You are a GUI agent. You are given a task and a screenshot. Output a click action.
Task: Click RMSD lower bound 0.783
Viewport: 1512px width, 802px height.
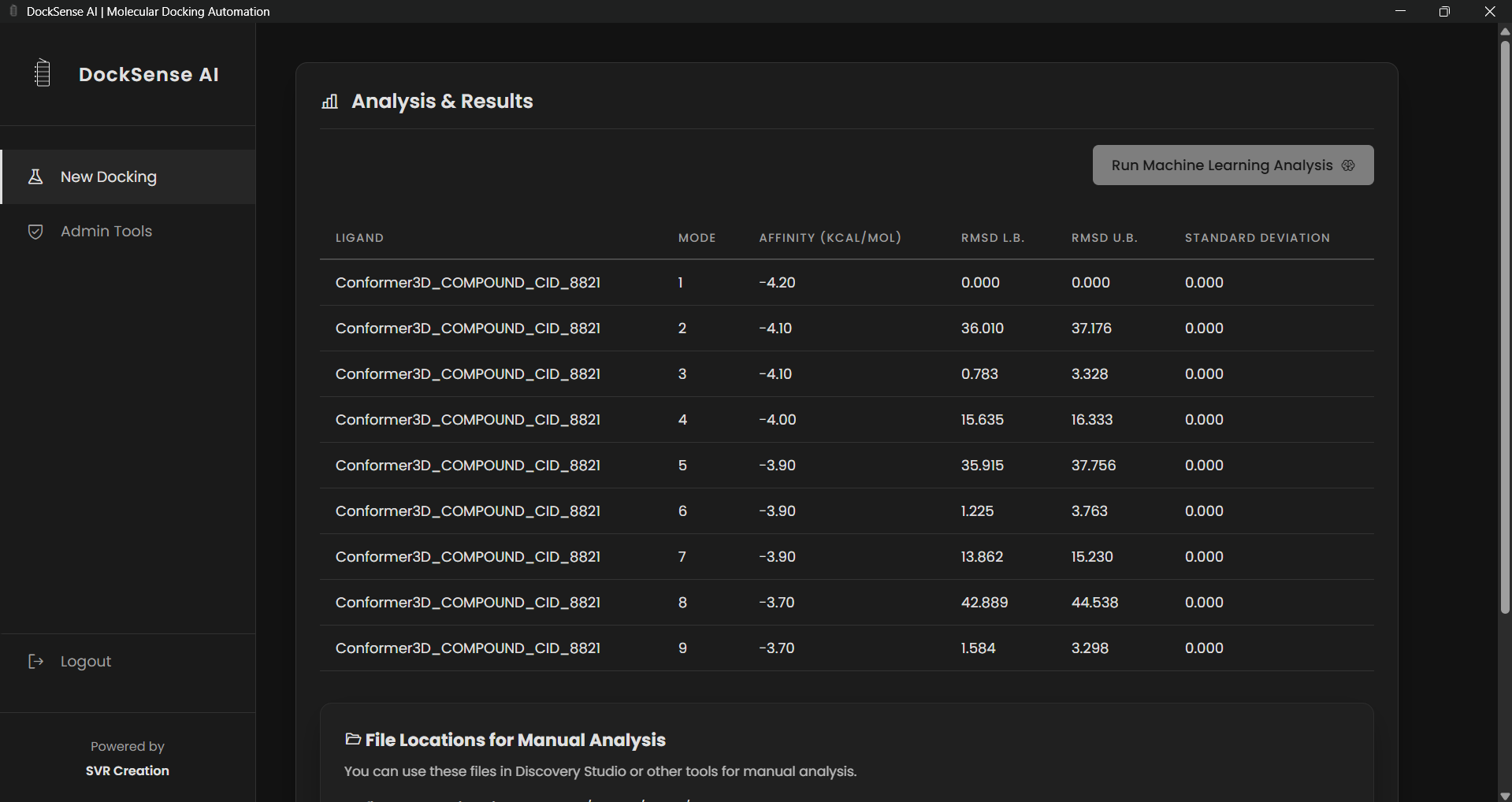[x=979, y=374]
